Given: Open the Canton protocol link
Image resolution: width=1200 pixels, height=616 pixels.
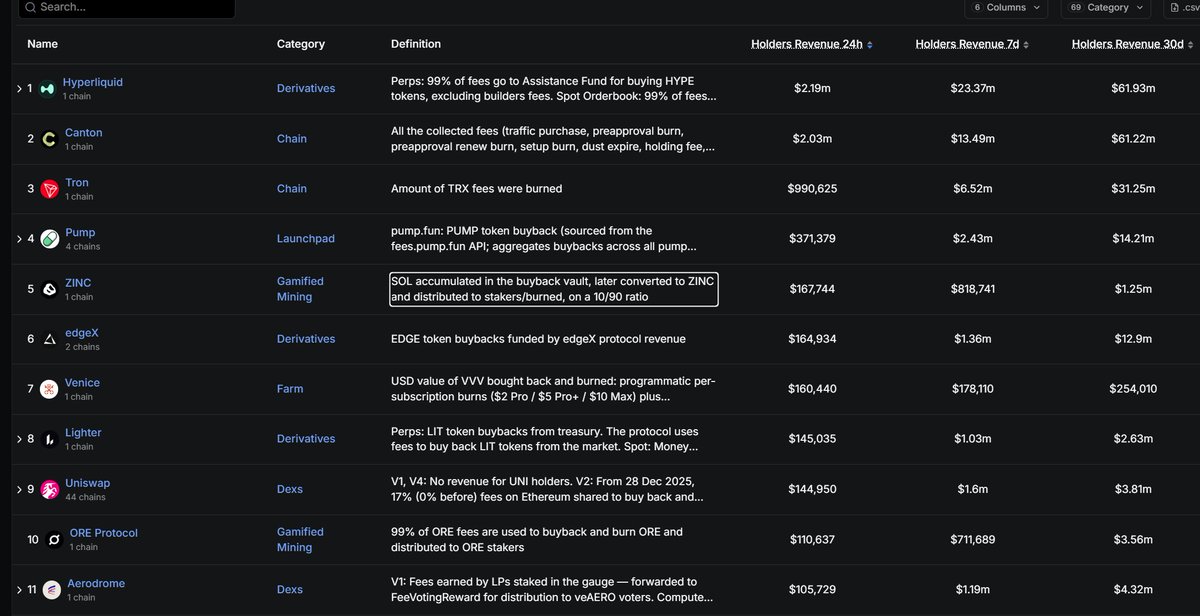Looking at the screenshot, I should pos(82,132).
